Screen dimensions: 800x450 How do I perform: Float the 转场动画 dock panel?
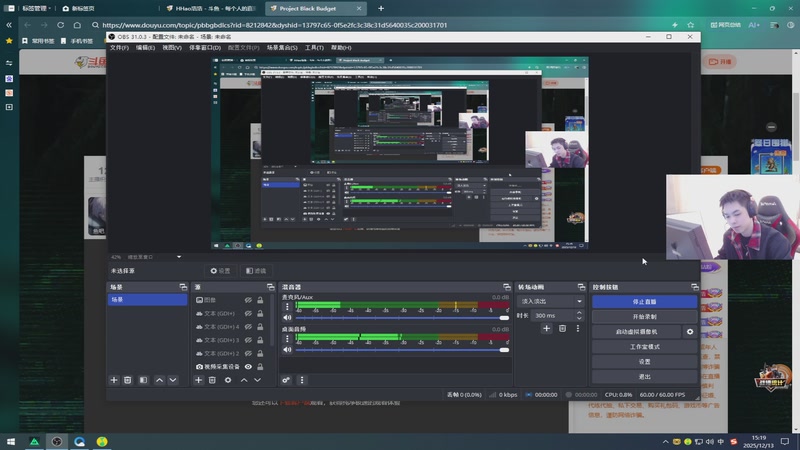581,287
